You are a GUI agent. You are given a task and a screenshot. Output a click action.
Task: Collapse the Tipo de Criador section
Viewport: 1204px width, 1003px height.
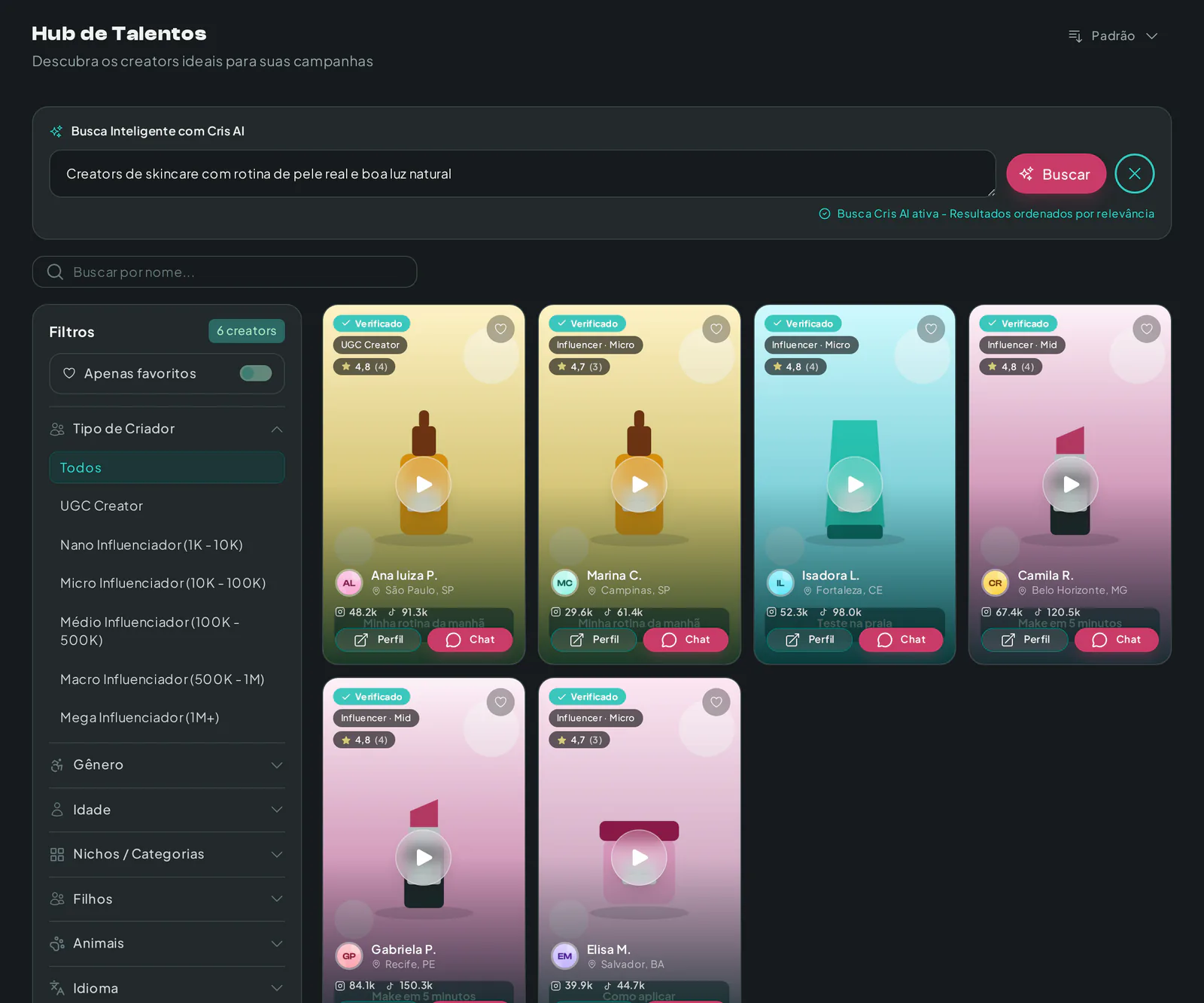pos(167,429)
